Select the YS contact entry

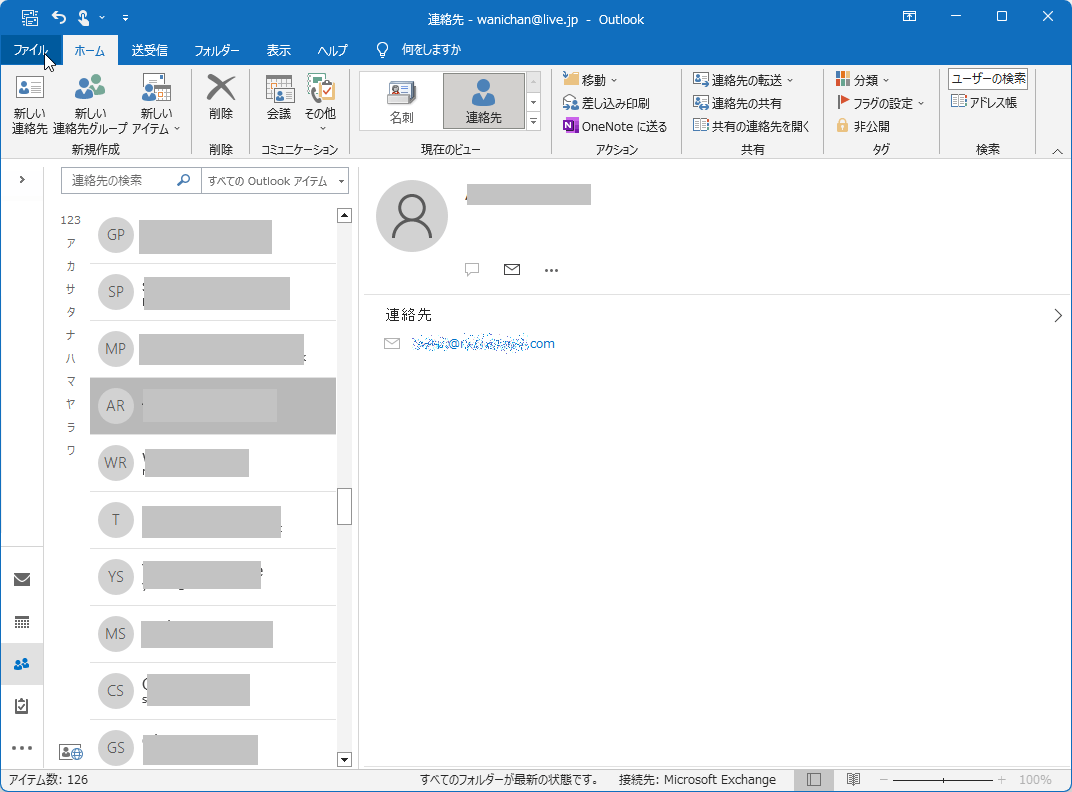tap(213, 577)
